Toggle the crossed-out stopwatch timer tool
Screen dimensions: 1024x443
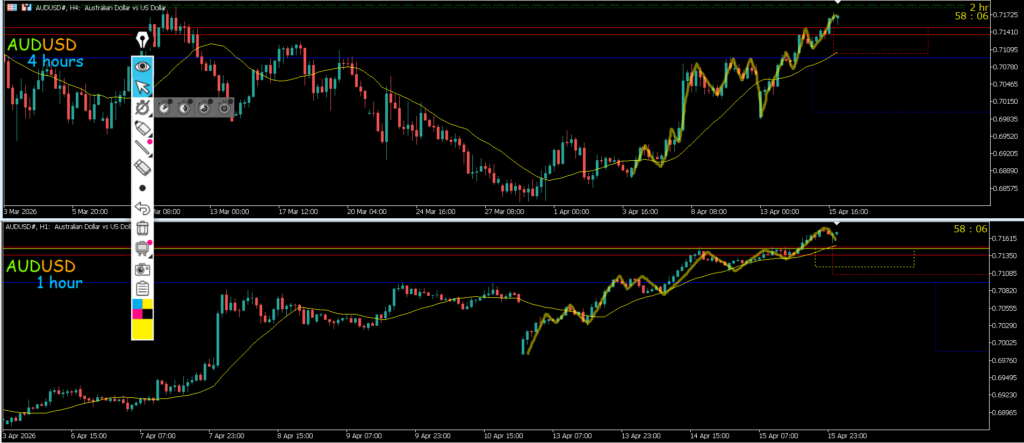143,107
